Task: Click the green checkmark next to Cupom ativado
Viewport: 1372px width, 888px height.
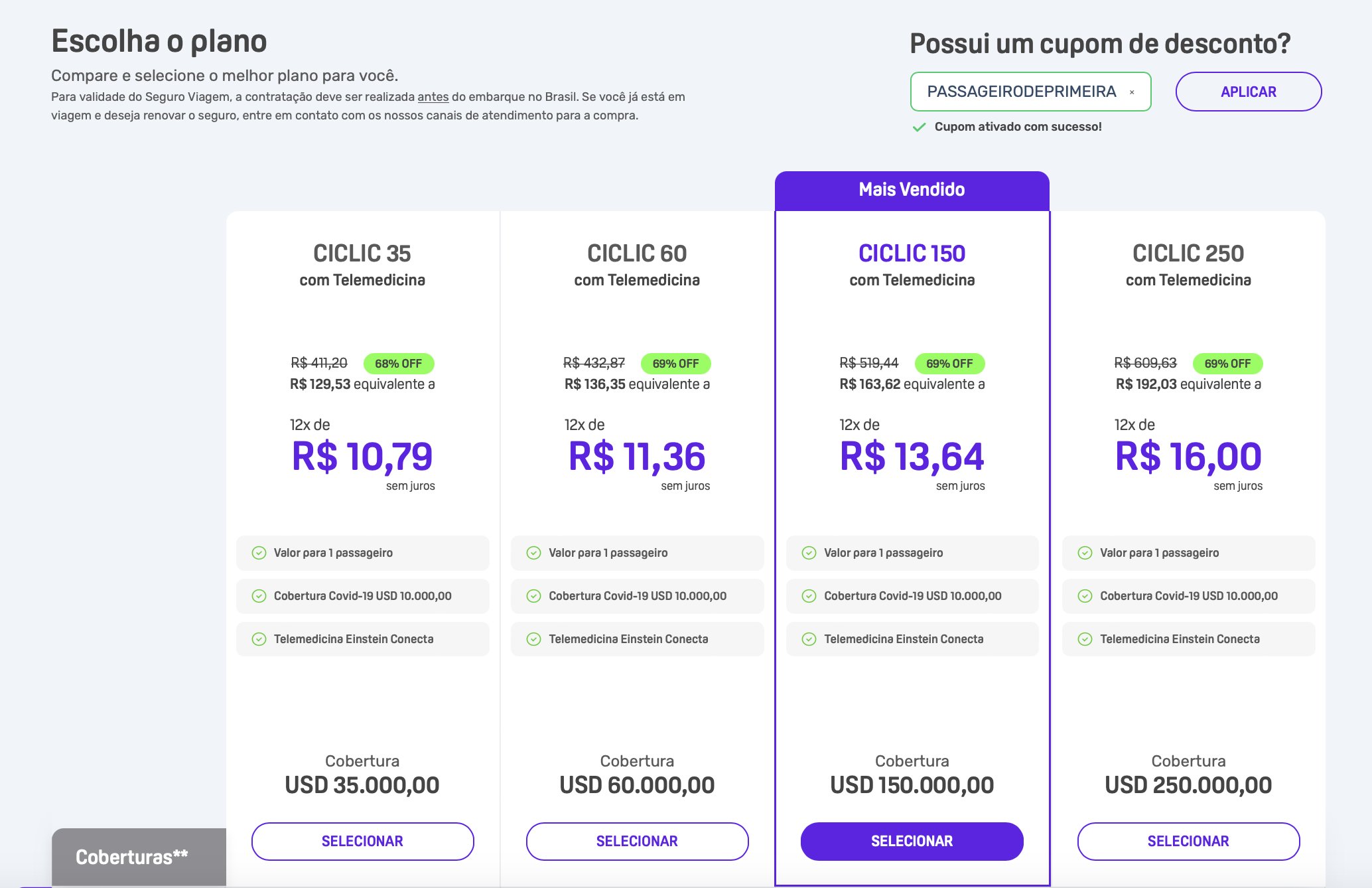Action: [919, 127]
